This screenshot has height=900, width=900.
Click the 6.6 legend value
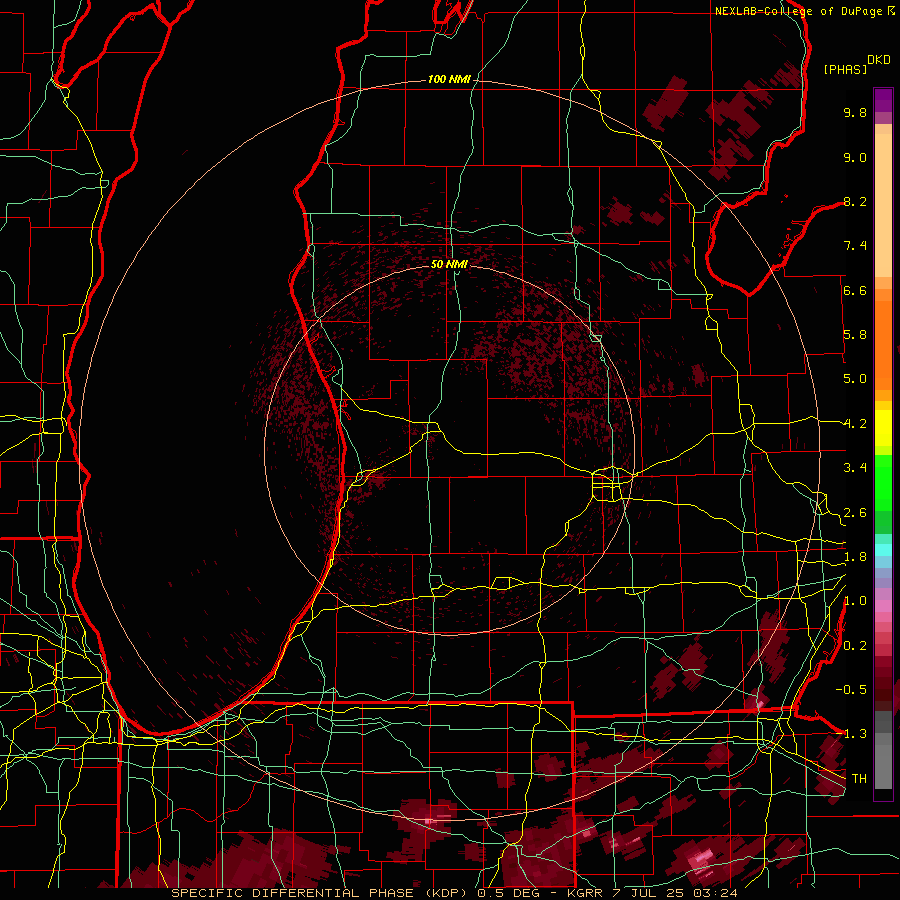pyautogui.click(x=855, y=290)
